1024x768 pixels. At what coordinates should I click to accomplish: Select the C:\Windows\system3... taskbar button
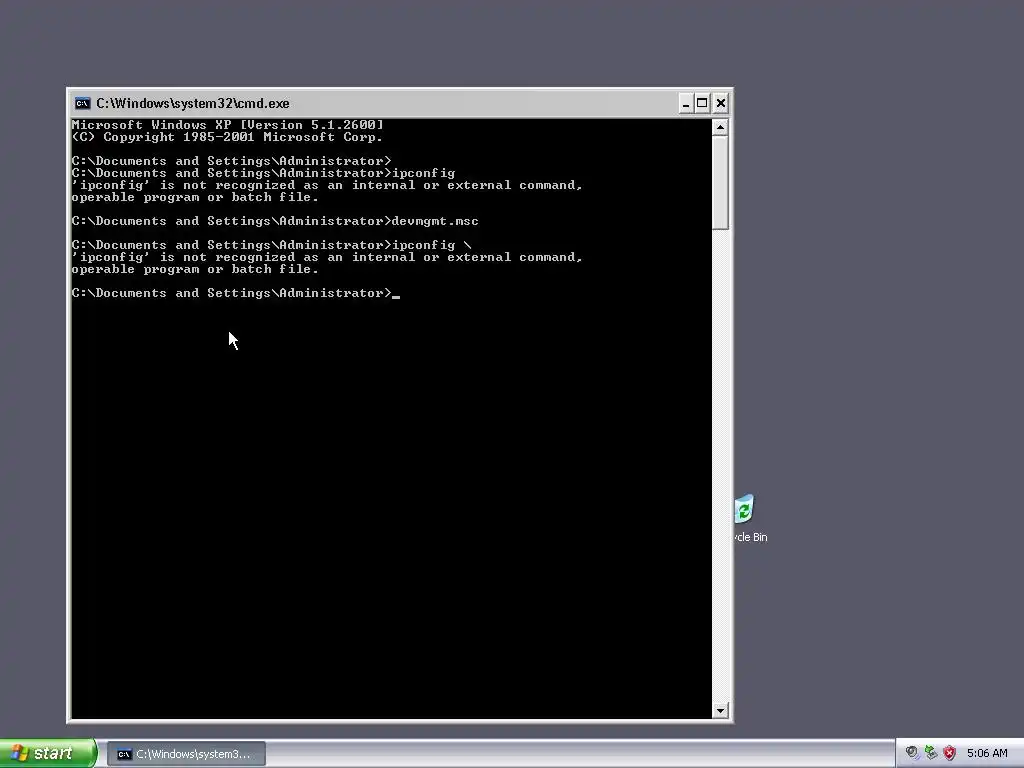point(186,754)
